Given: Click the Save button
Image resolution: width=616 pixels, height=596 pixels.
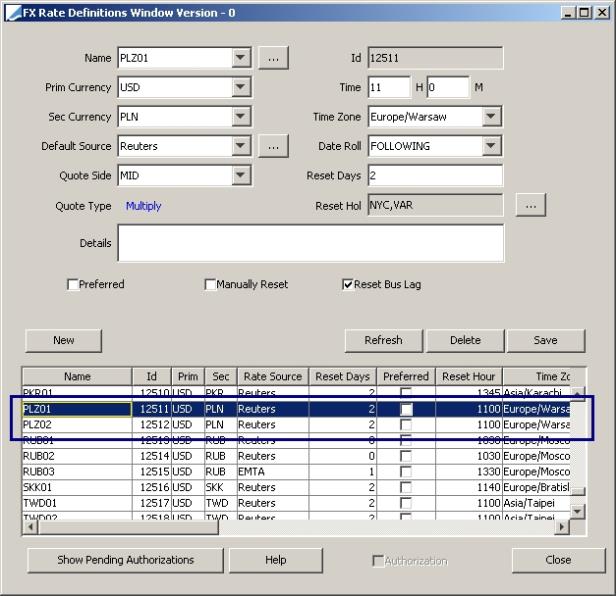Looking at the screenshot, I should (x=546, y=340).
